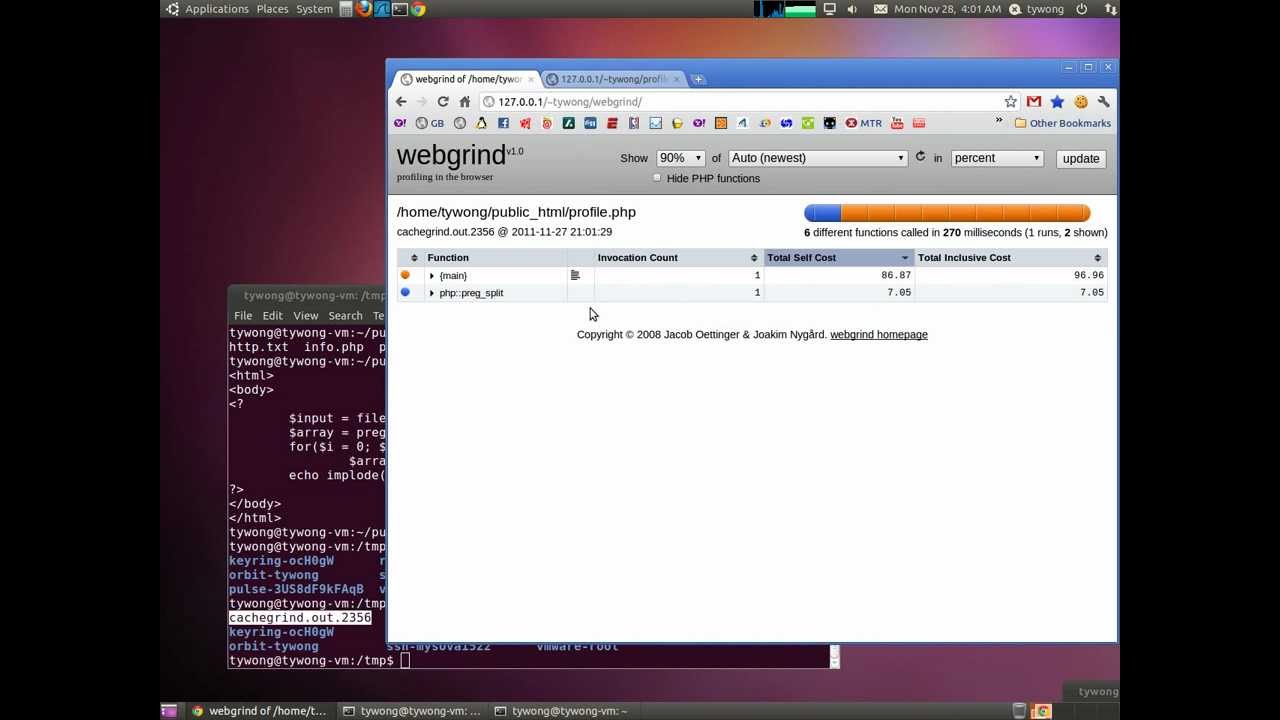Expand the {main} function row

coord(432,276)
